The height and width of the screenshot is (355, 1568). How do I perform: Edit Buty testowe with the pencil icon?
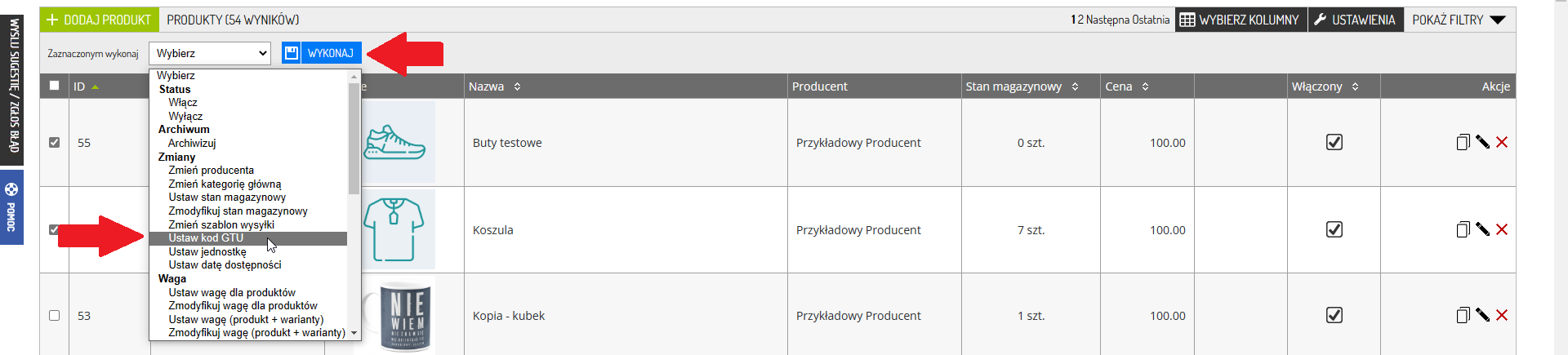pyautogui.click(x=1482, y=142)
